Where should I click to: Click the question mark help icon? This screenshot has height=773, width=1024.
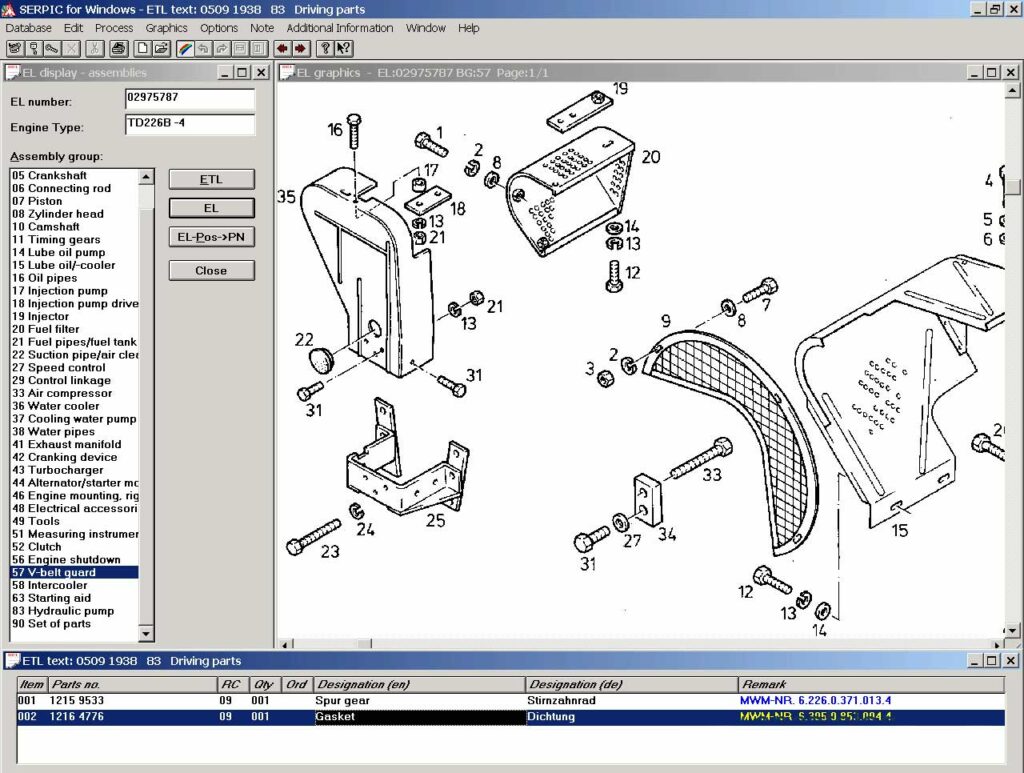tap(325, 48)
